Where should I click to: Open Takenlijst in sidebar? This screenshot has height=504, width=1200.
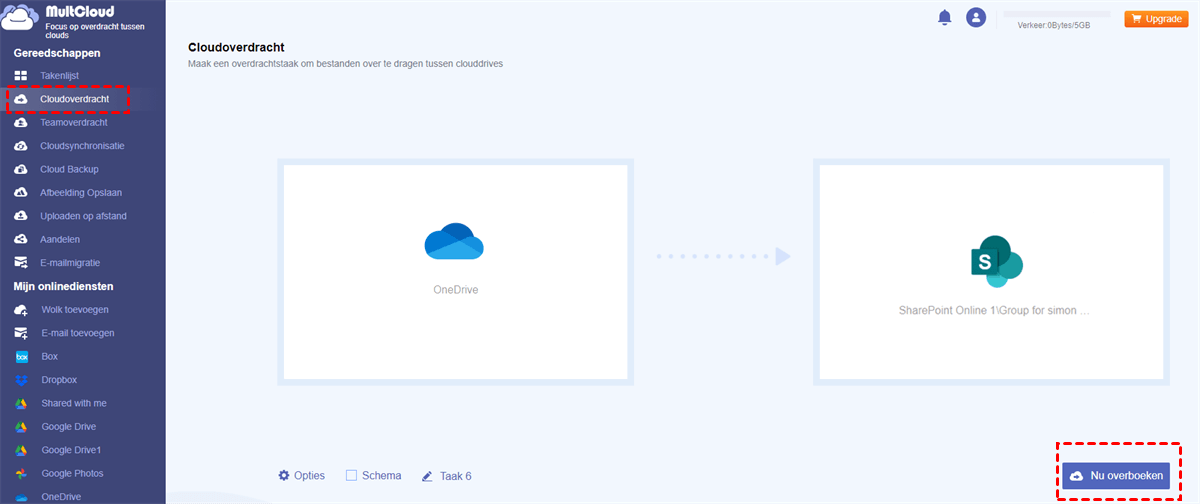pyautogui.click(x=59, y=75)
